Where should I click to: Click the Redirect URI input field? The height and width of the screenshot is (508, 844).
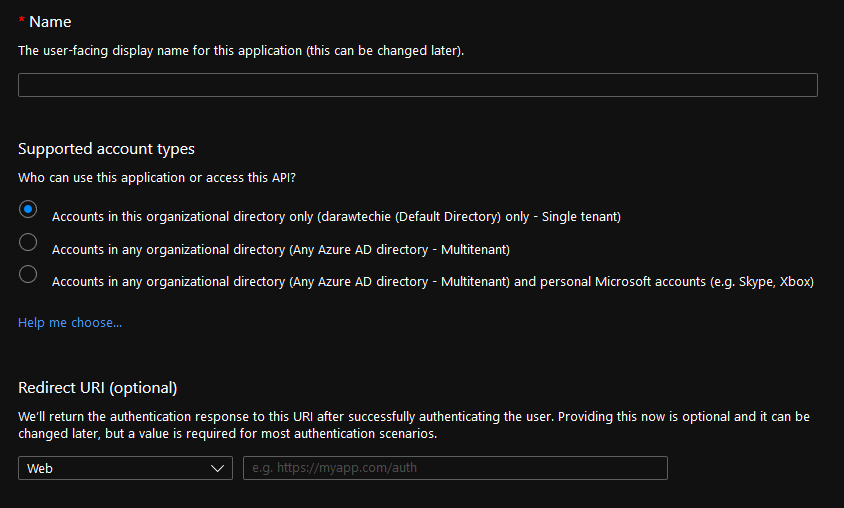(455, 468)
